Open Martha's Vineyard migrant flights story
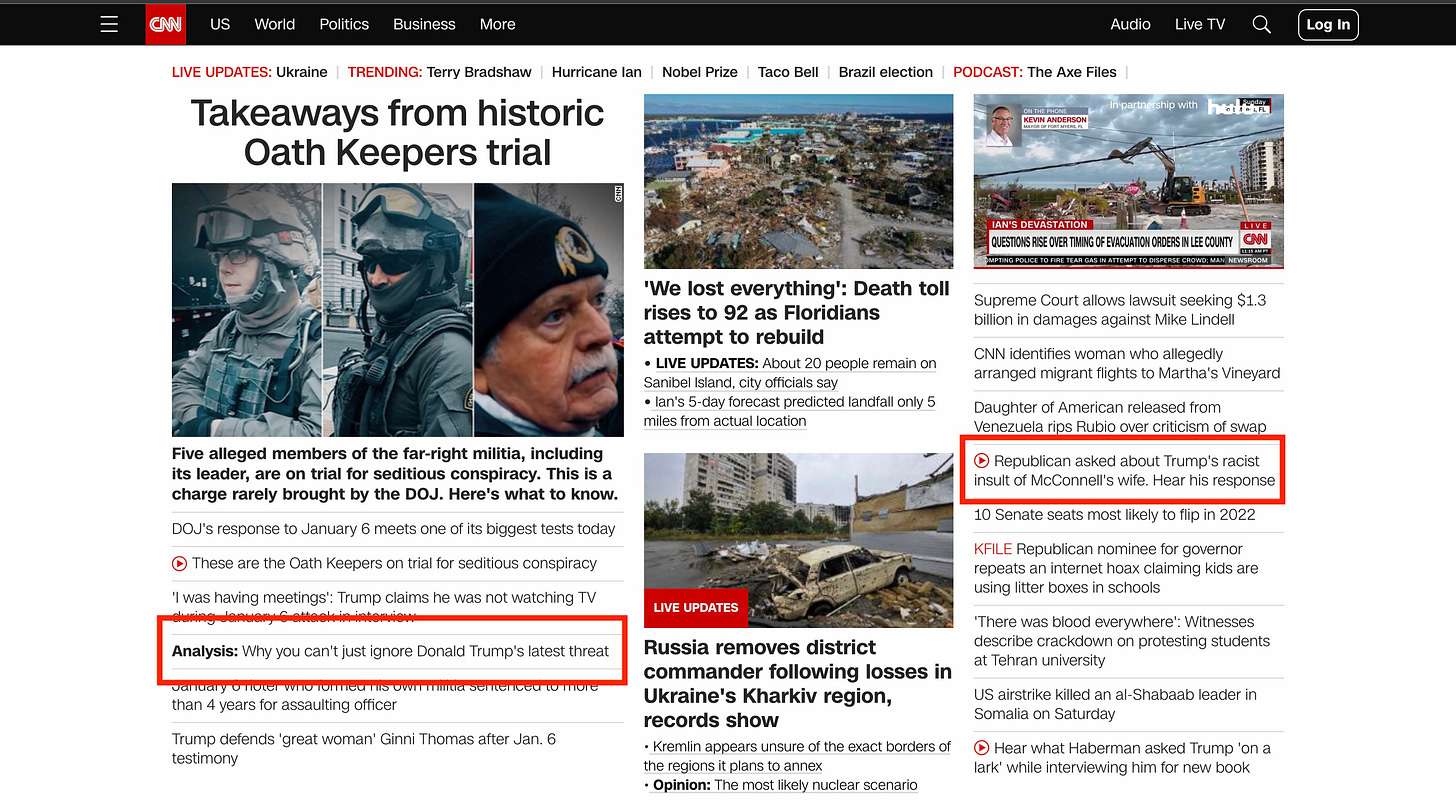 pyautogui.click(x=1127, y=363)
